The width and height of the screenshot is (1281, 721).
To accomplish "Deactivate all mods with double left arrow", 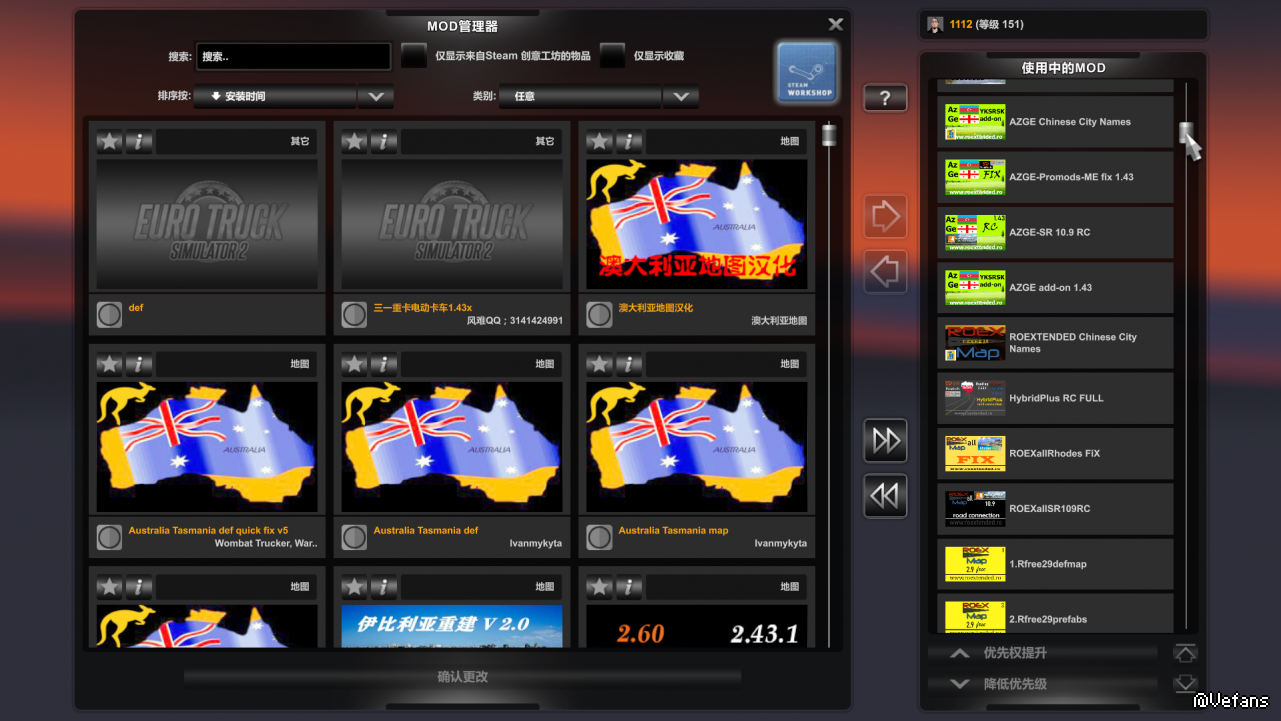I will (x=886, y=496).
